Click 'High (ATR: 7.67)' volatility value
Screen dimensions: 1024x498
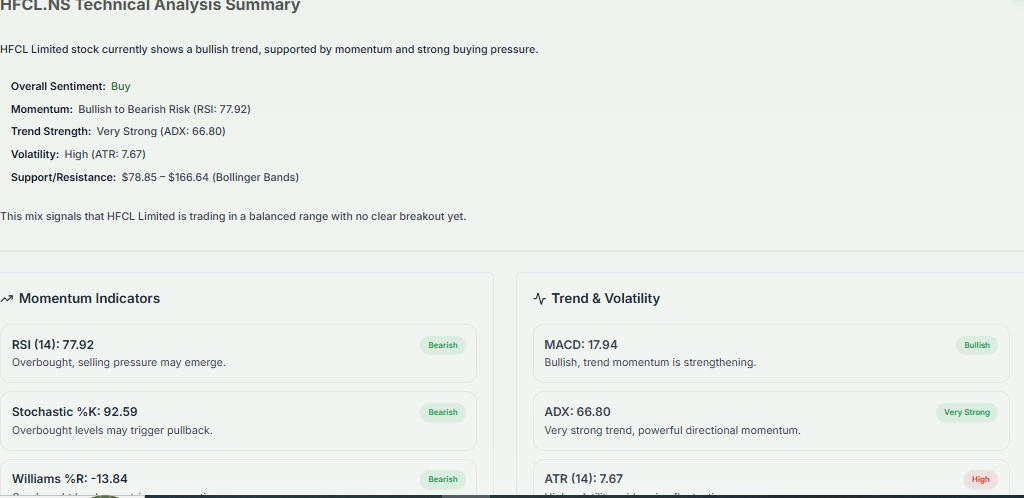pyautogui.click(x=105, y=154)
